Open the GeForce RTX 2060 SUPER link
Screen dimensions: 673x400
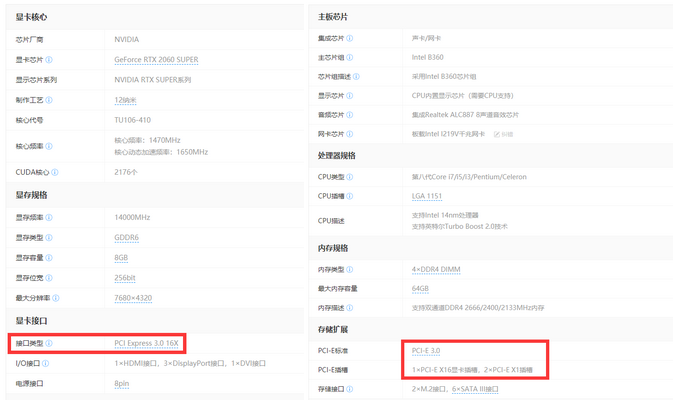pos(156,60)
